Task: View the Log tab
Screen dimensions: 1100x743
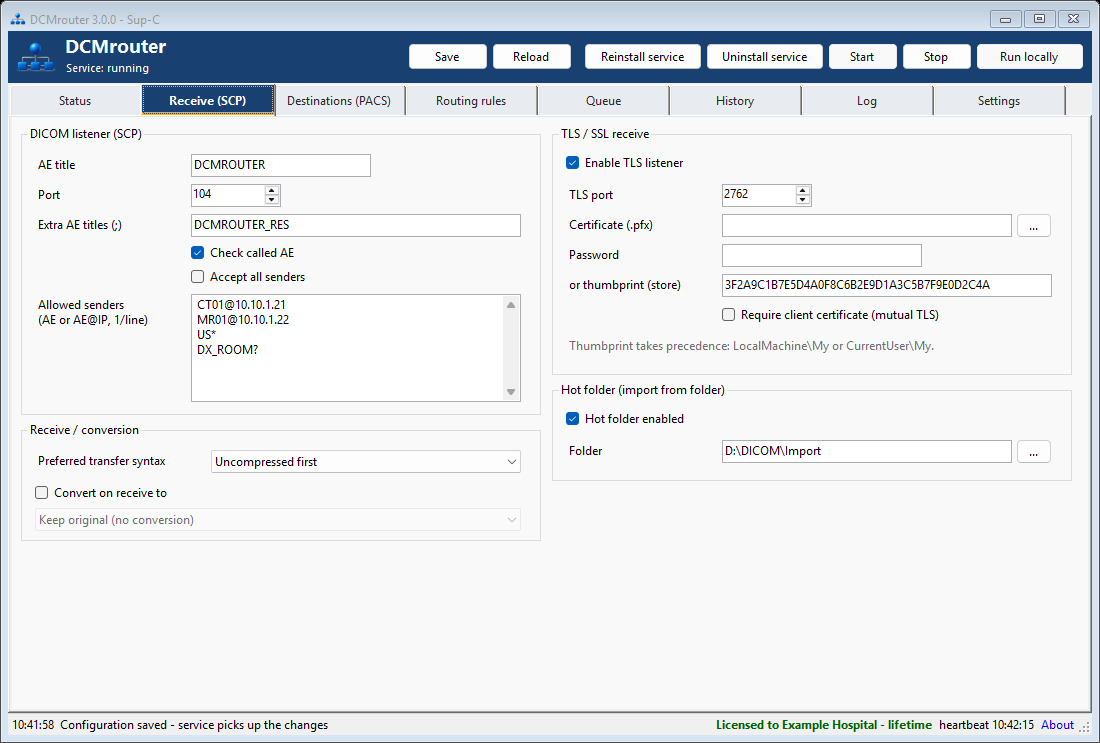Action: (866, 100)
